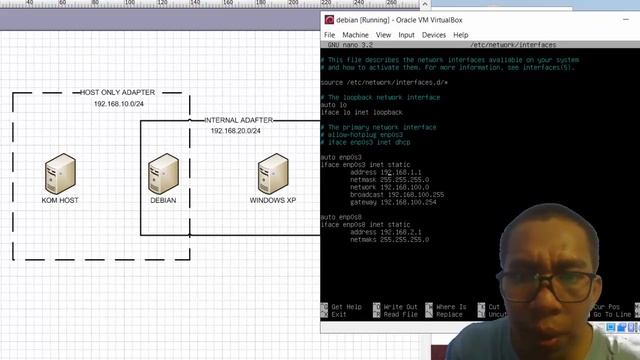Select the HOST ONLY ADAPTER label
Screen dimensions: 640x360
(x=117, y=92)
